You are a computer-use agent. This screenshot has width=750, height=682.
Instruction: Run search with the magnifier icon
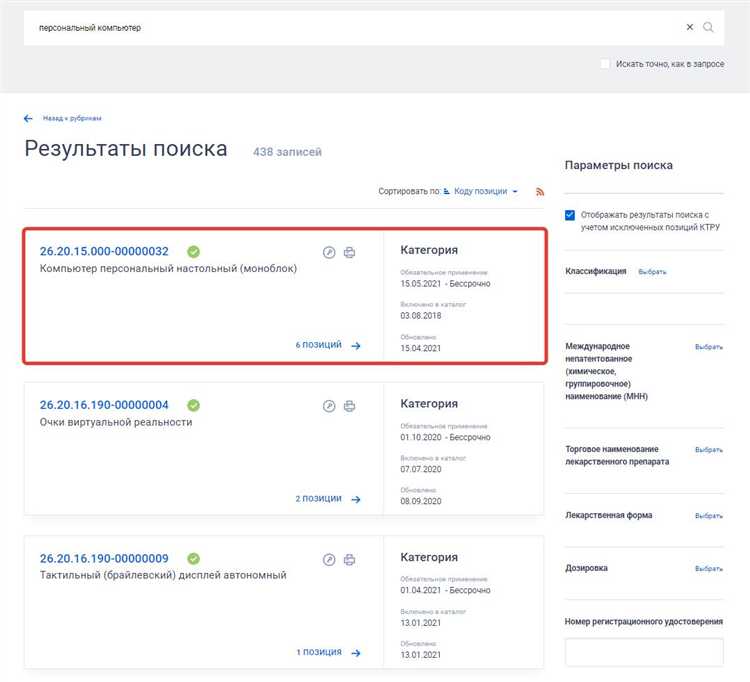(708, 27)
